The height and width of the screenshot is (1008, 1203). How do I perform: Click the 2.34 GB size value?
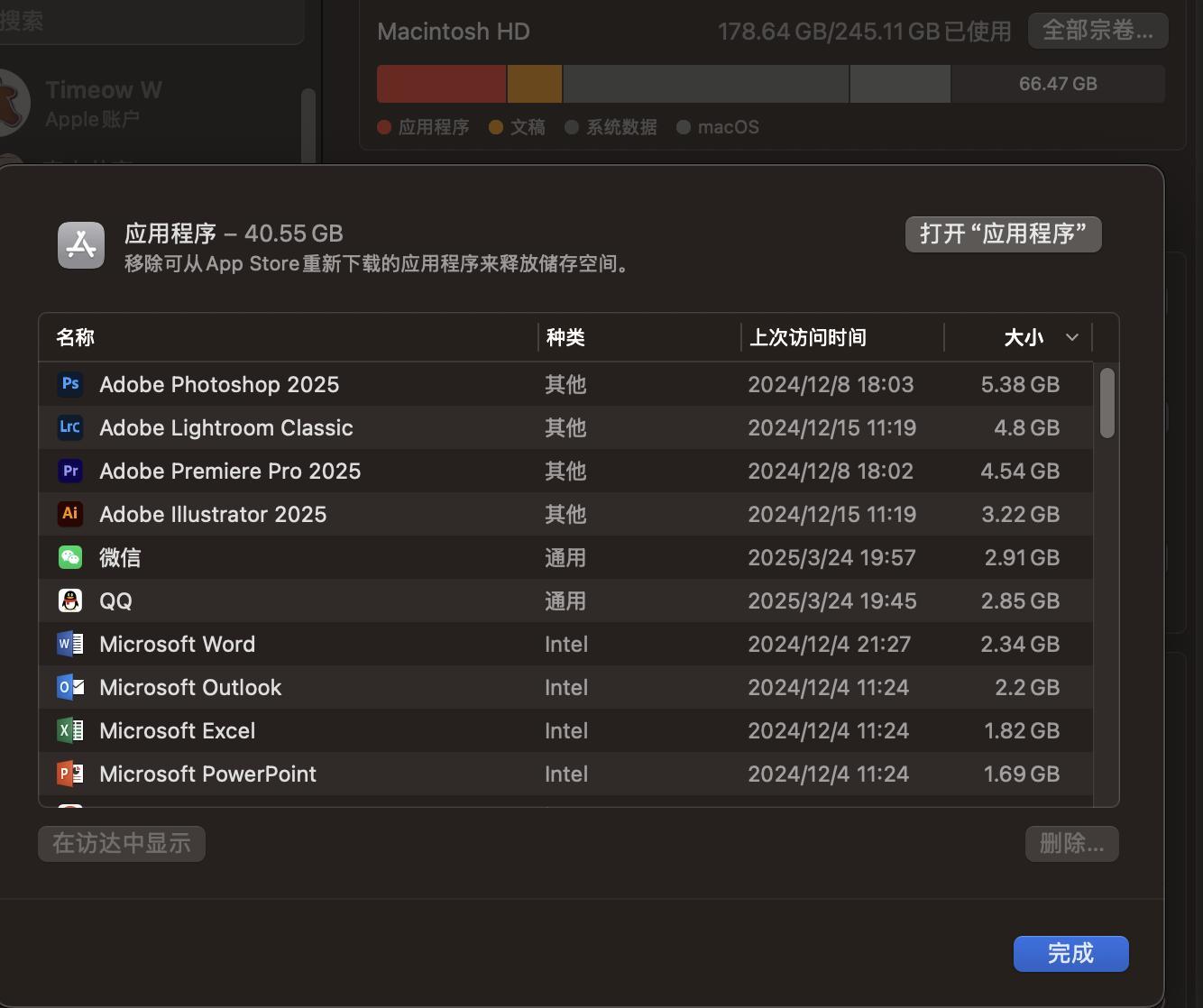[x=1020, y=644]
